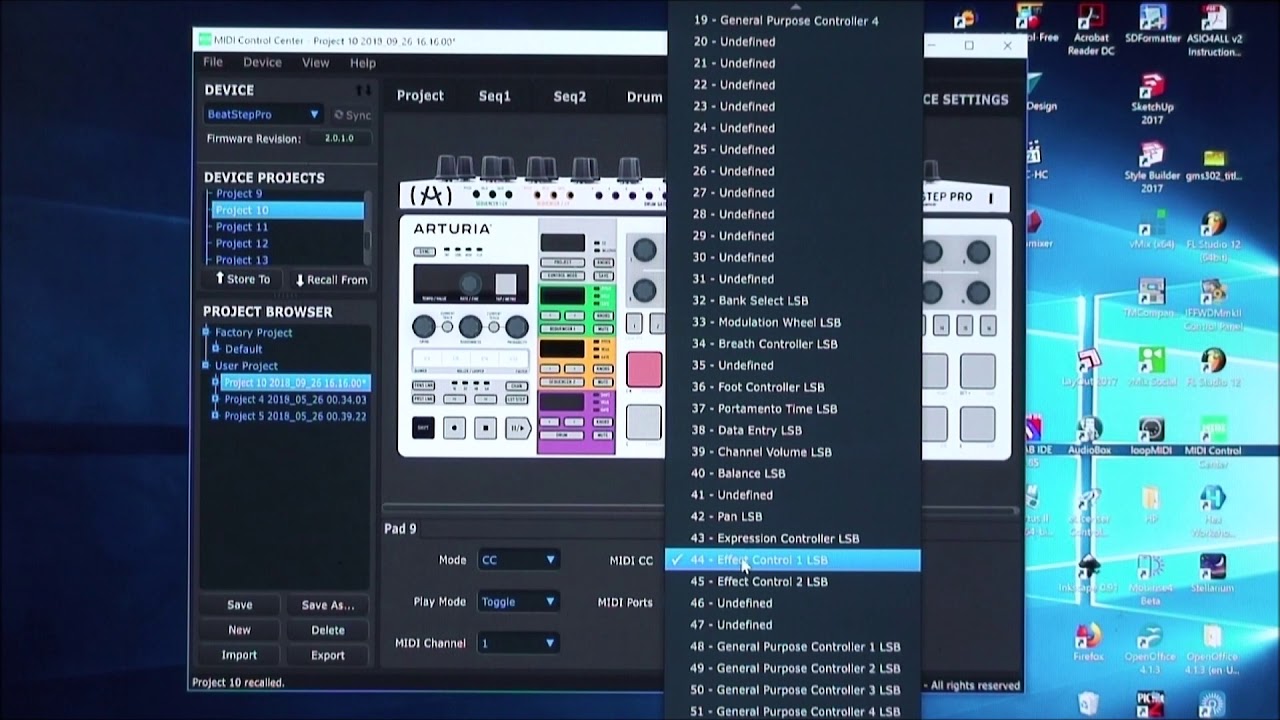Click the play/pause button on BeatStep image

click(x=518, y=428)
